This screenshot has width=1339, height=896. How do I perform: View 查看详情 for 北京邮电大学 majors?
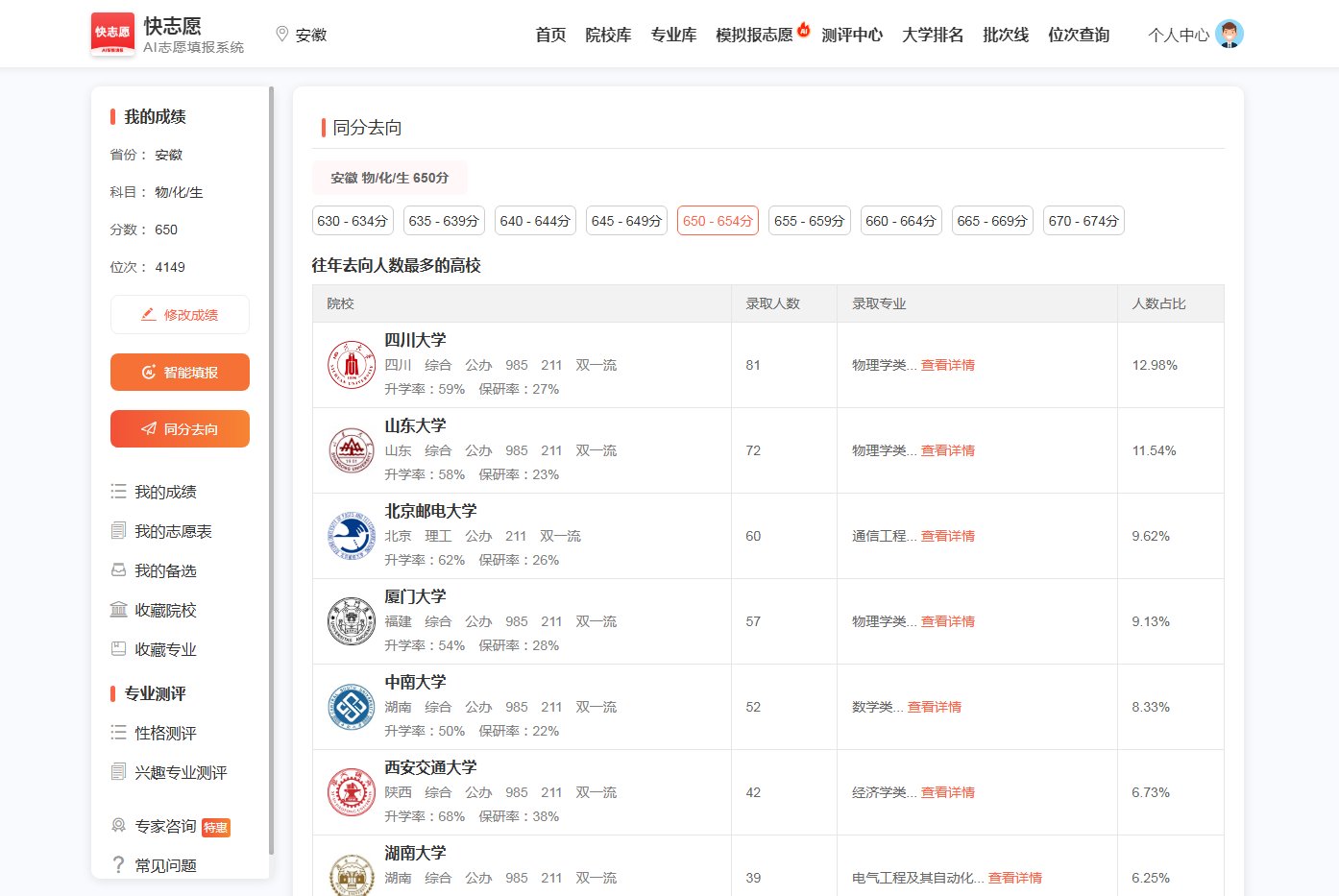coord(948,536)
